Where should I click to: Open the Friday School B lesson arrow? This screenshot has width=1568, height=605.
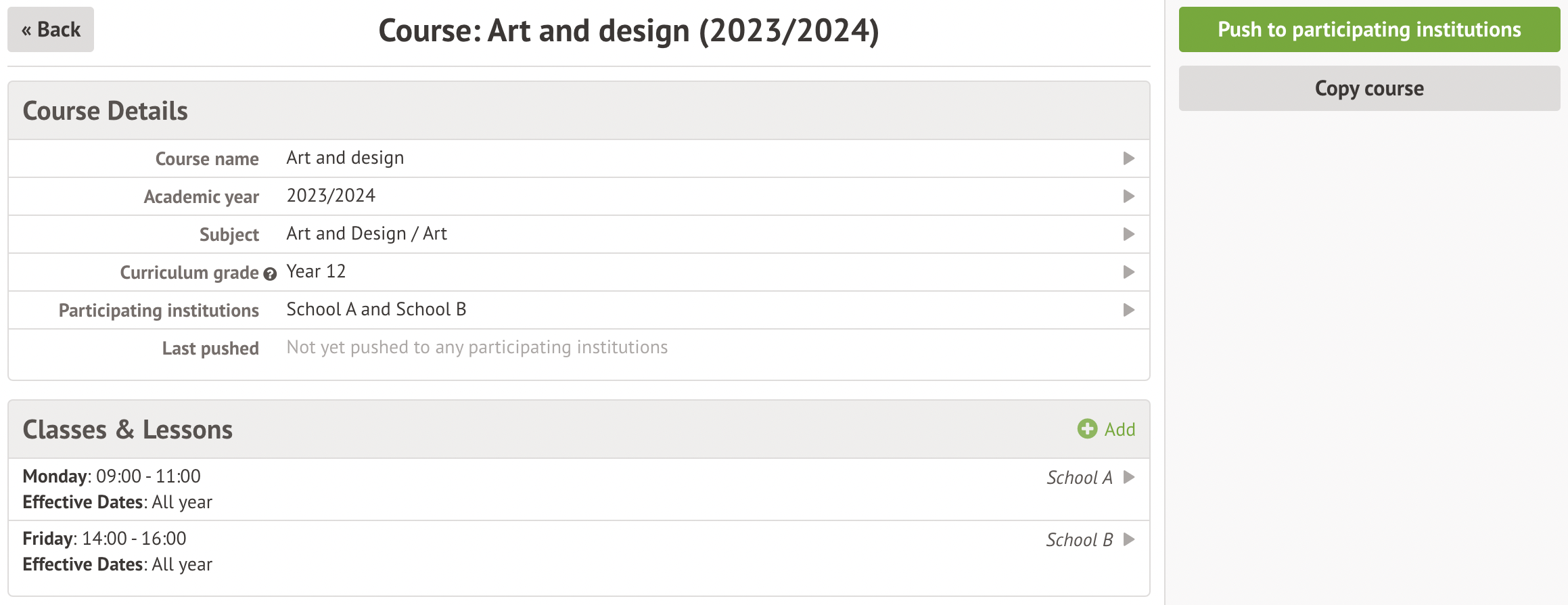click(x=1128, y=539)
